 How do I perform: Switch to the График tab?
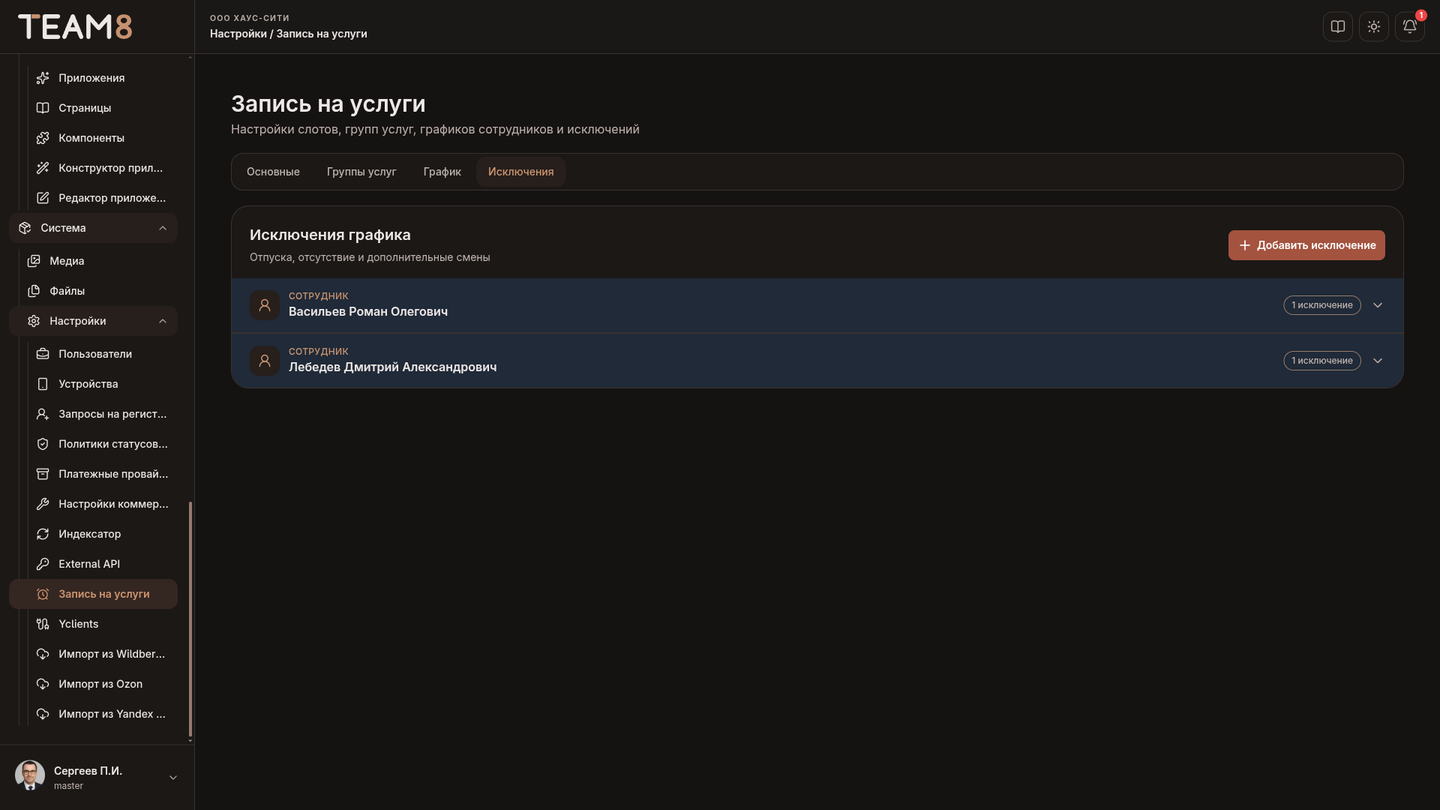point(442,172)
